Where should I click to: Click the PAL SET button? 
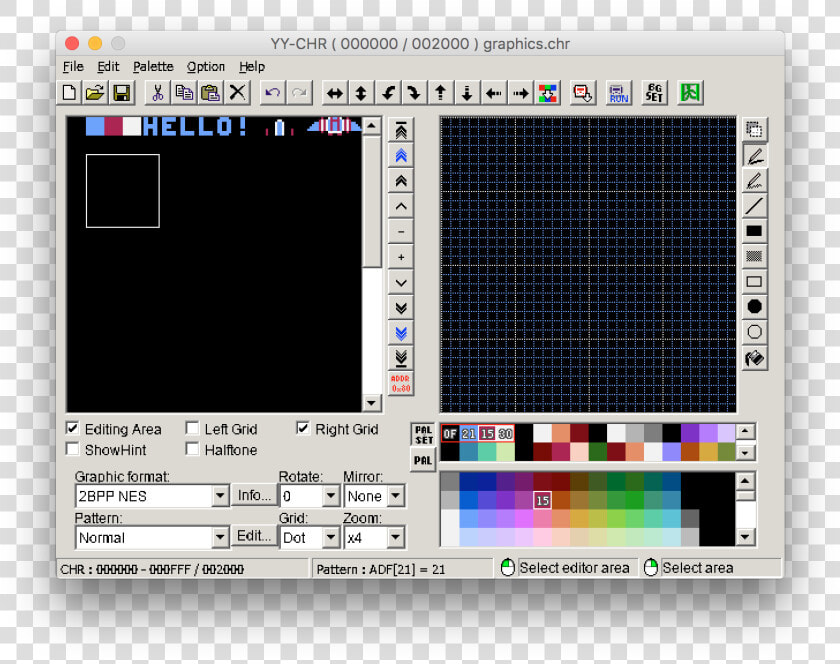point(423,435)
